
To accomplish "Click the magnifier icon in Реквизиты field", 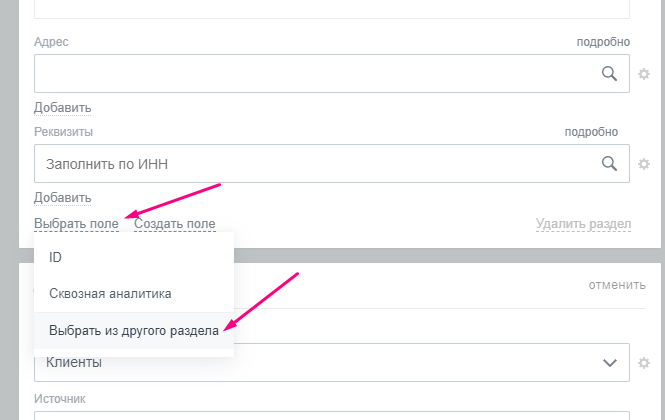I will pos(609,164).
